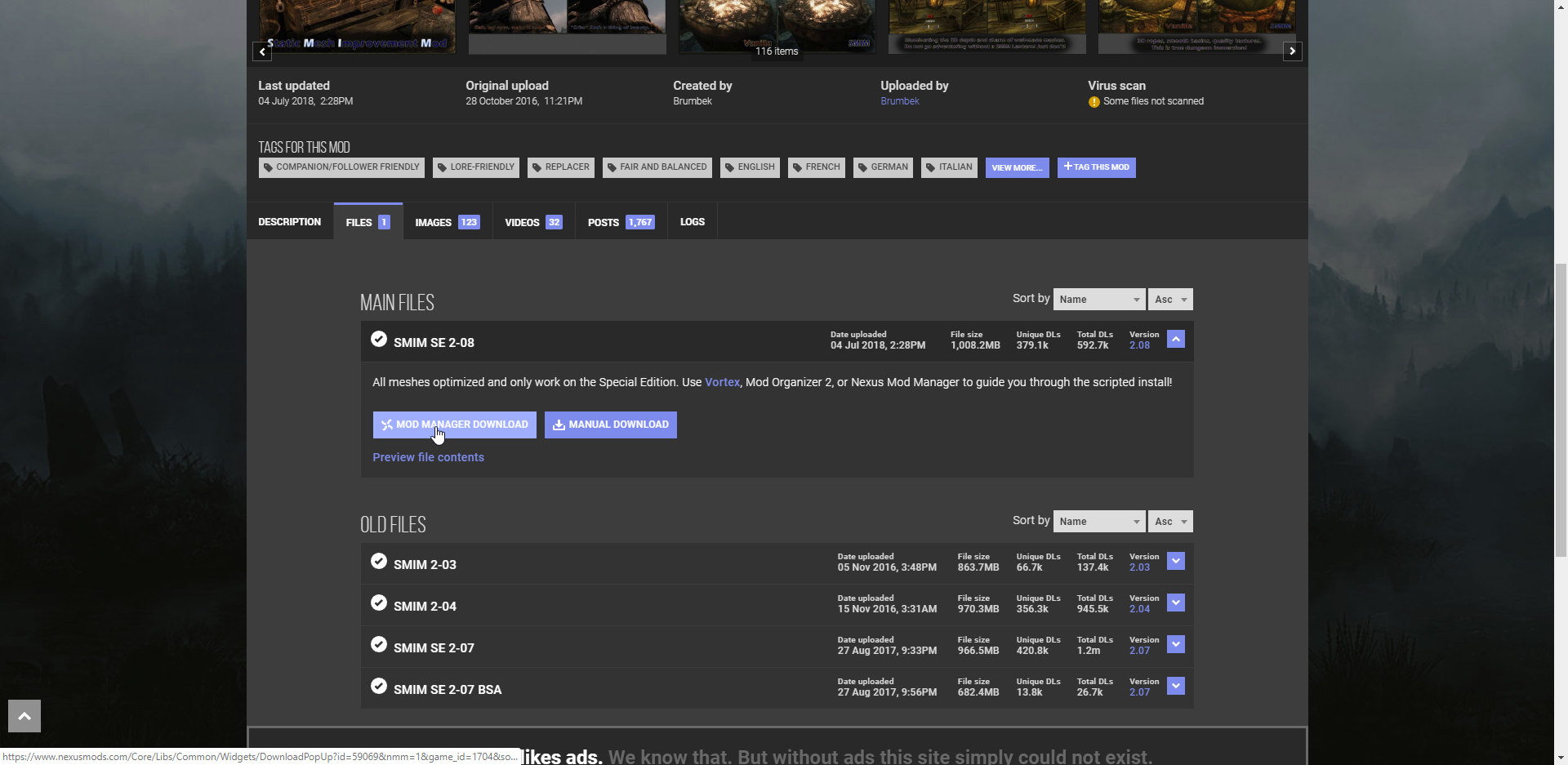
Task: Click the left carousel arrow above file details
Action: (261, 51)
